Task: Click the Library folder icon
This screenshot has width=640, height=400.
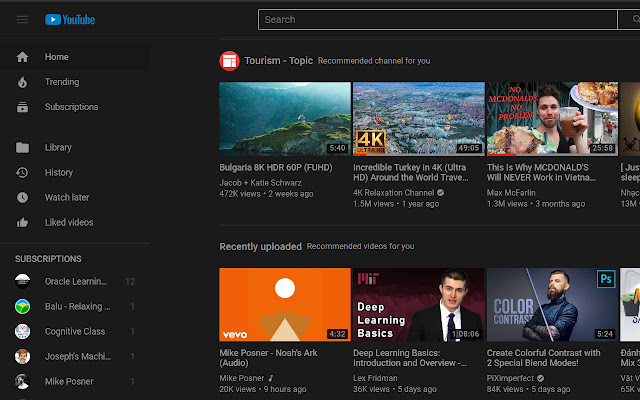Action: (x=22, y=147)
